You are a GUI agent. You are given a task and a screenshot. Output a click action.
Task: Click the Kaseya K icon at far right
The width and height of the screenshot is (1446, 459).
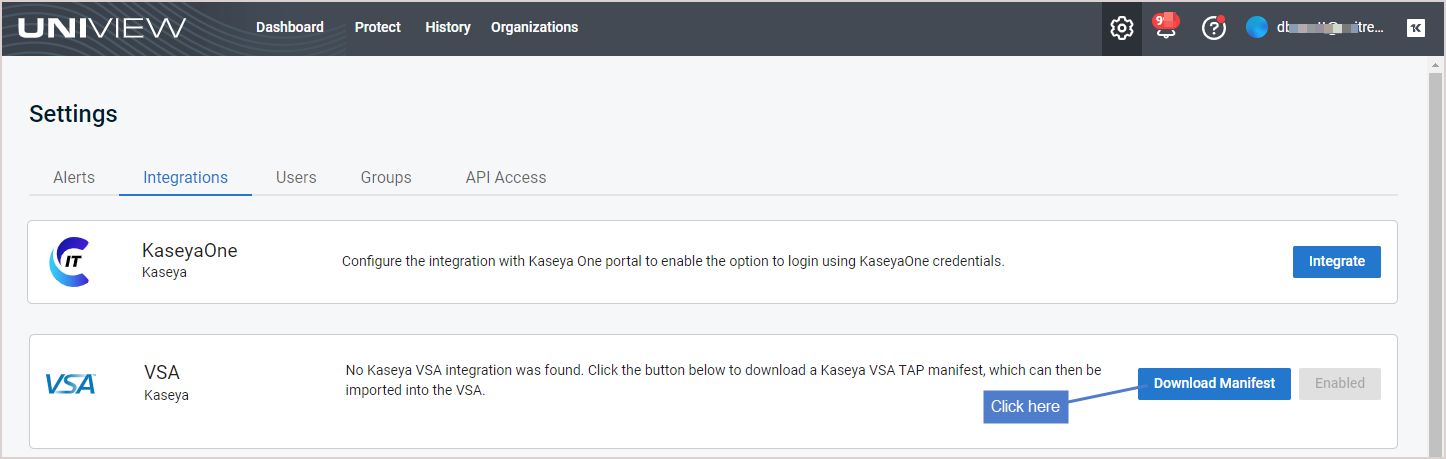(x=1415, y=28)
